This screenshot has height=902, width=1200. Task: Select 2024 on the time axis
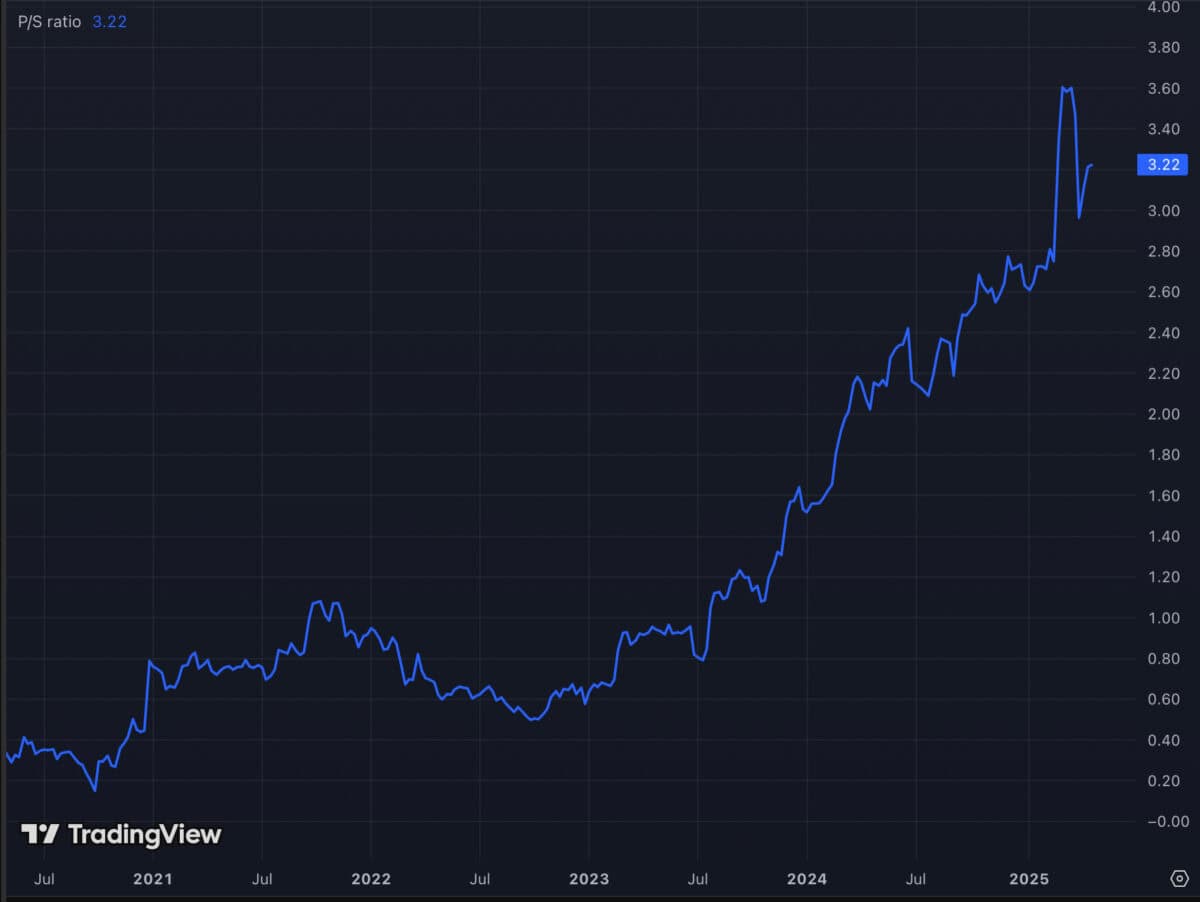806,879
